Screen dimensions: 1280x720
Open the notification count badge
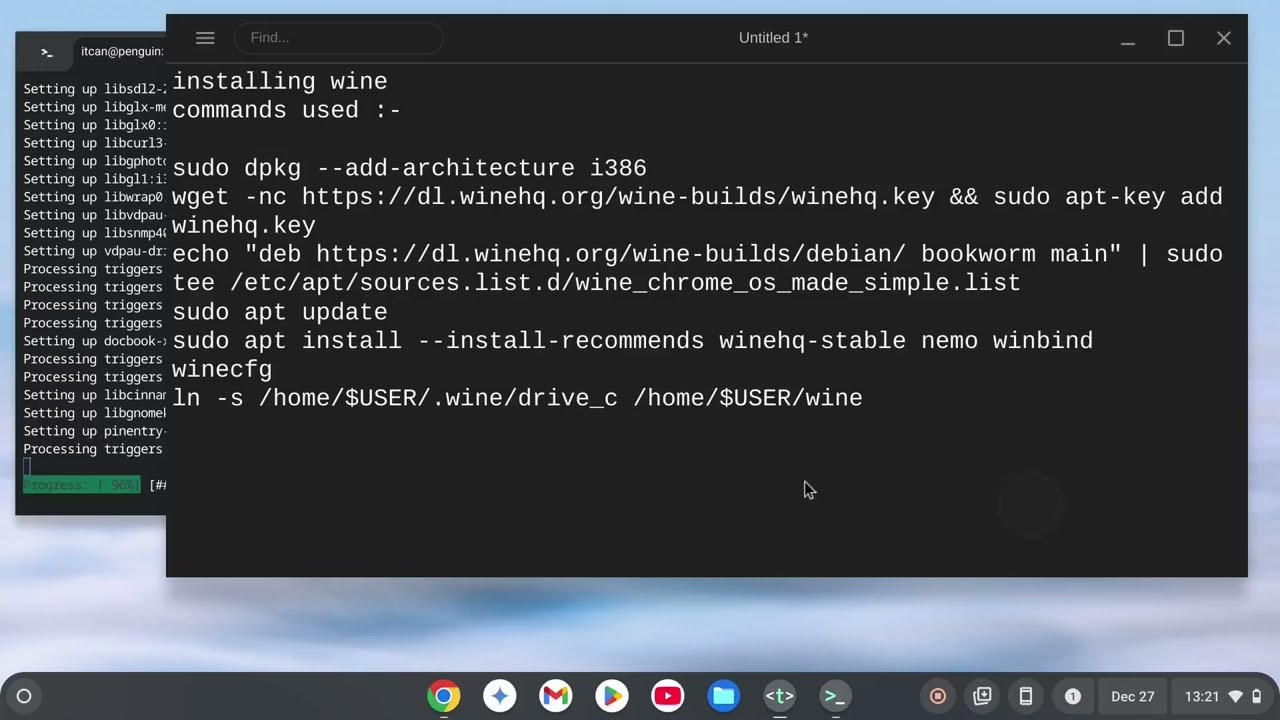click(1073, 696)
